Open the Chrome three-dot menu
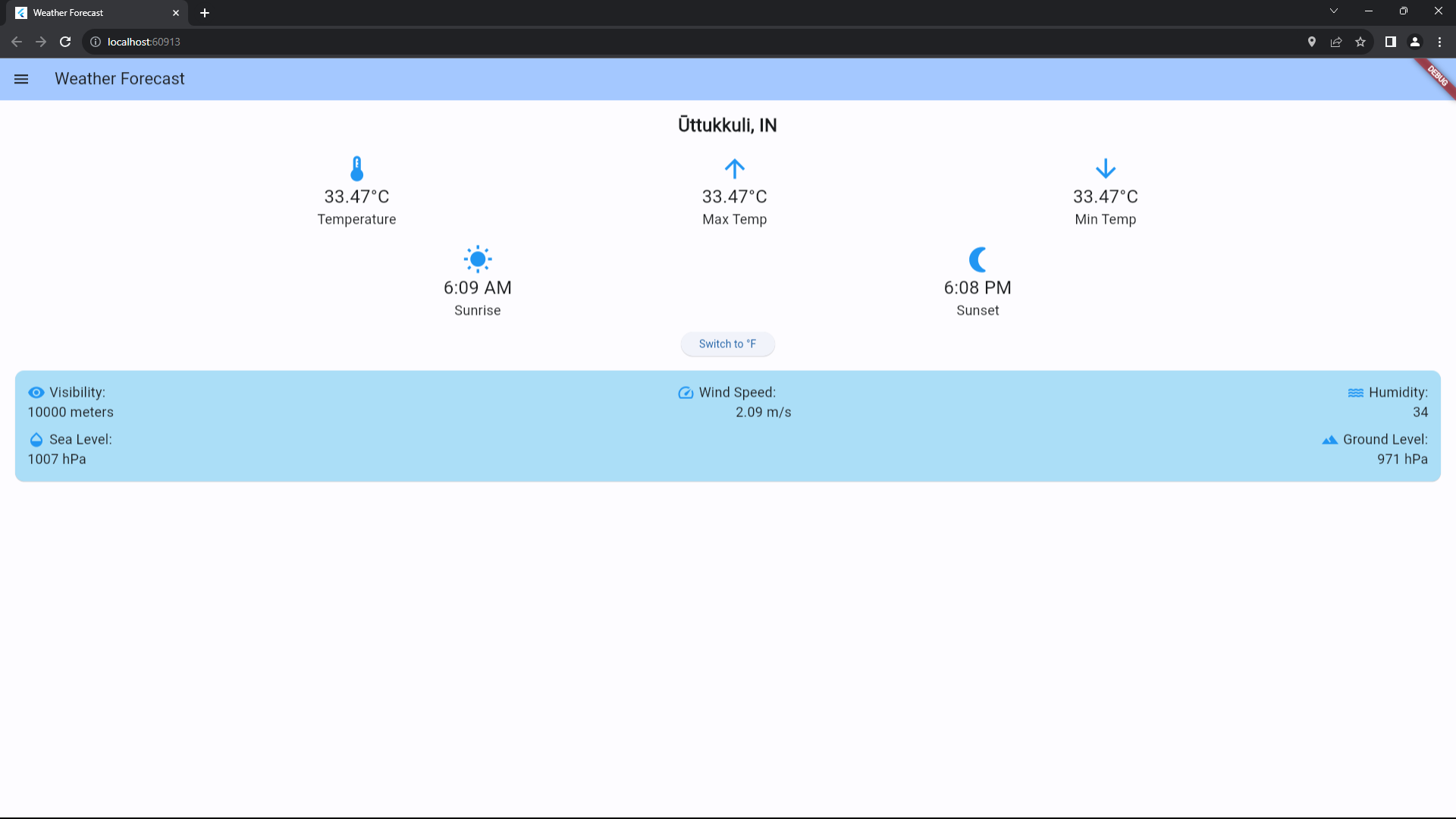This screenshot has height=819, width=1456. click(x=1439, y=42)
